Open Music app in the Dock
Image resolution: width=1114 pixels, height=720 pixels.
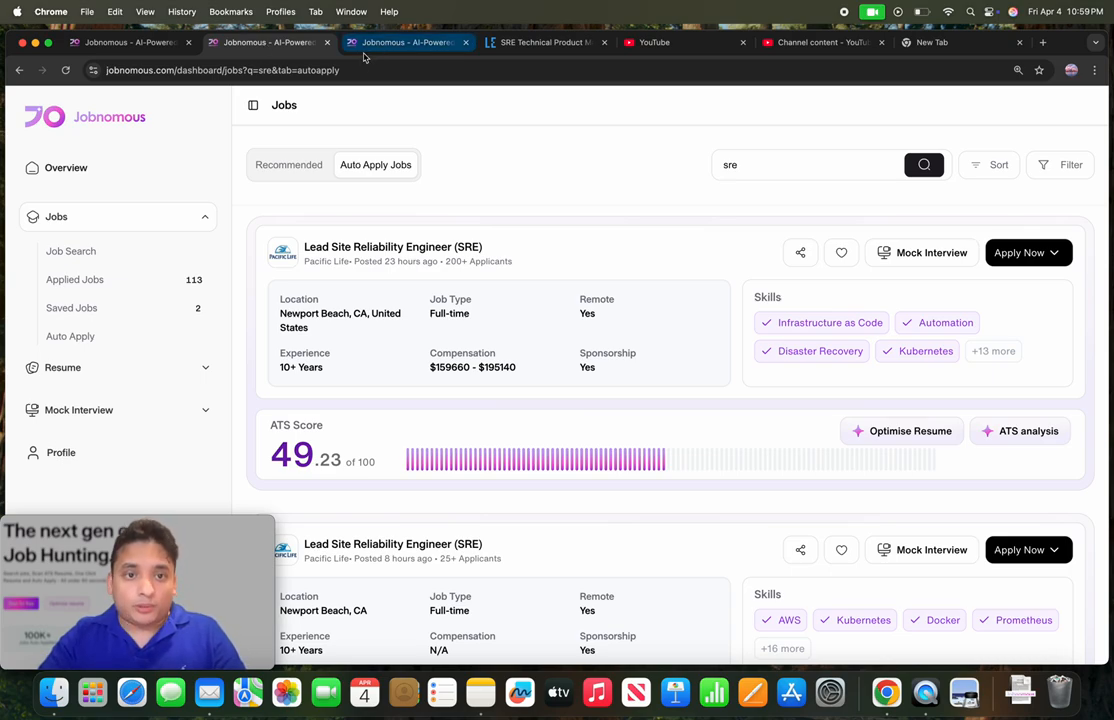[597, 692]
